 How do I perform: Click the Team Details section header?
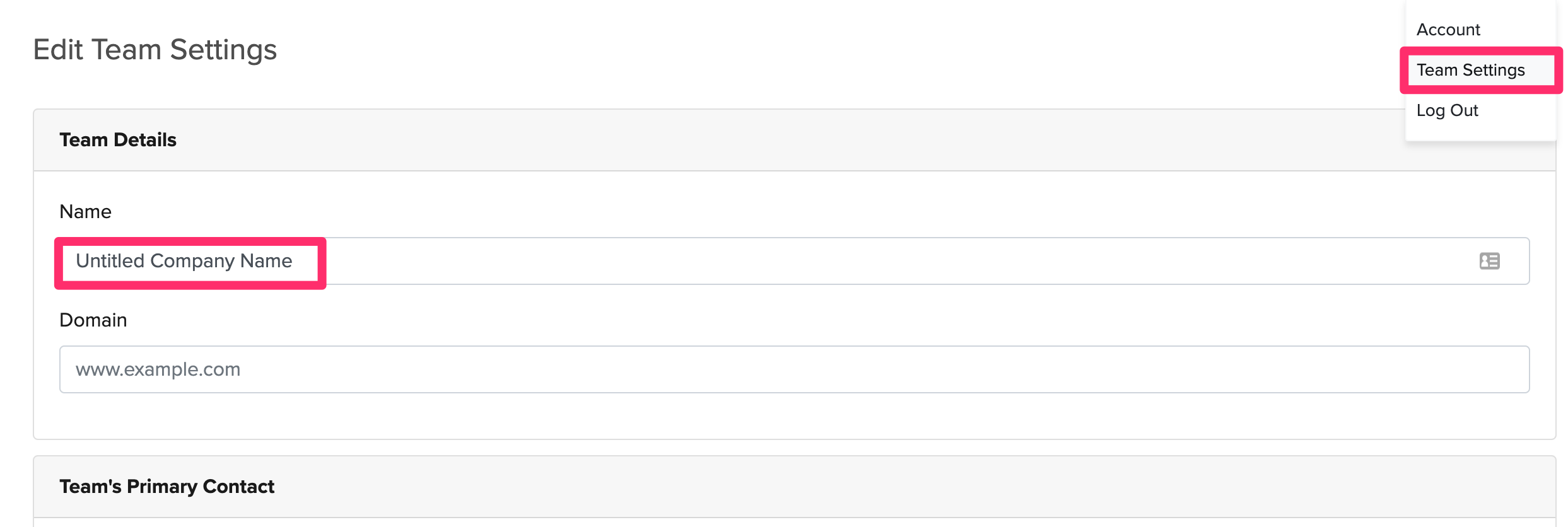[x=694, y=140]
